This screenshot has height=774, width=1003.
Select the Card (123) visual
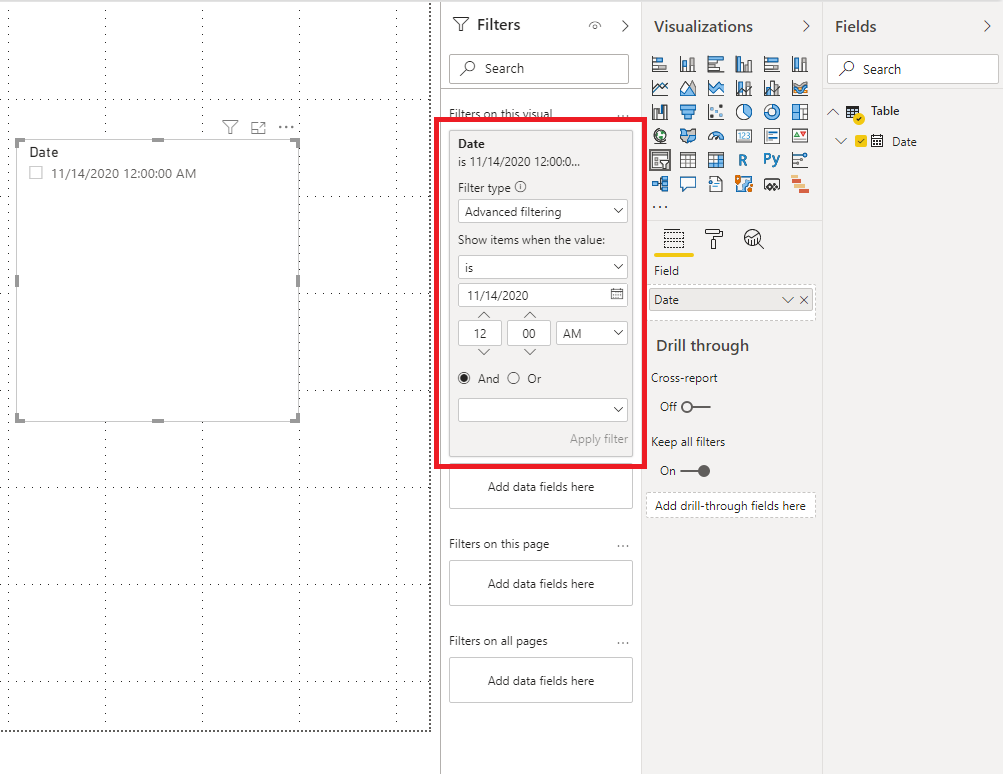(x=743, y=136)
